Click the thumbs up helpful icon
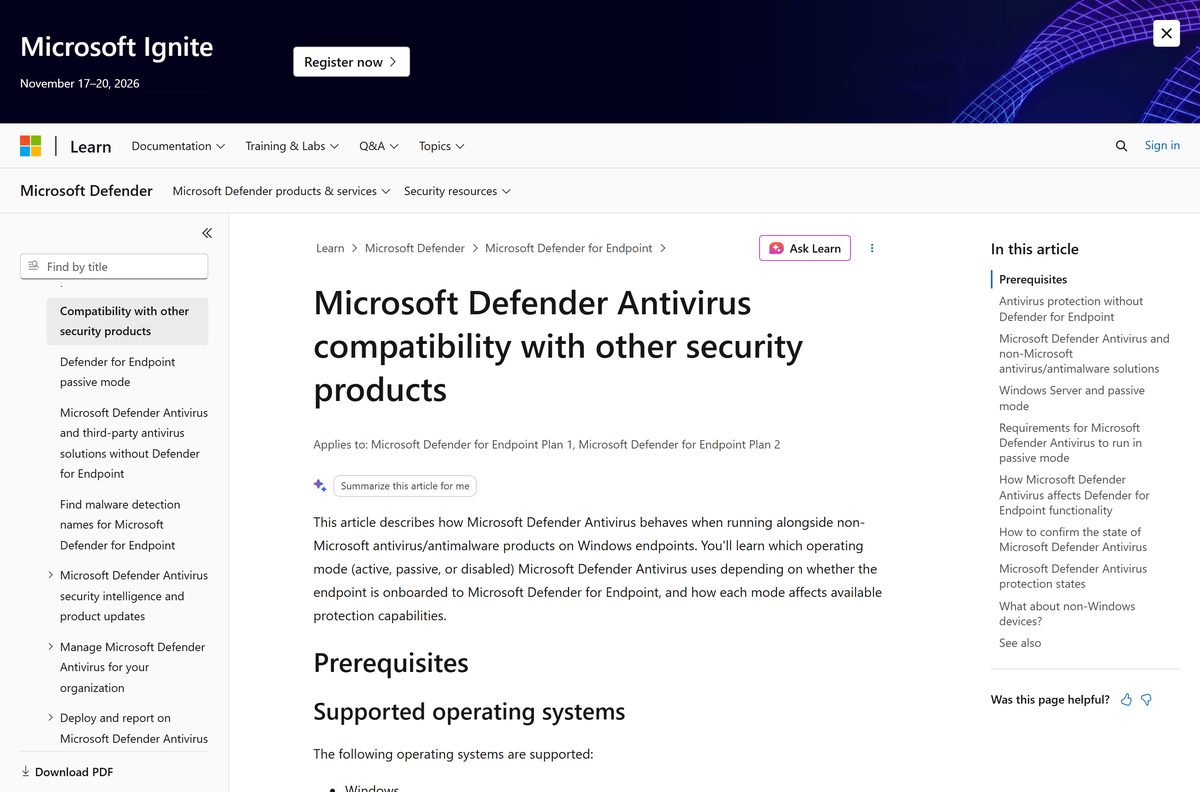 pos(1126,700)
